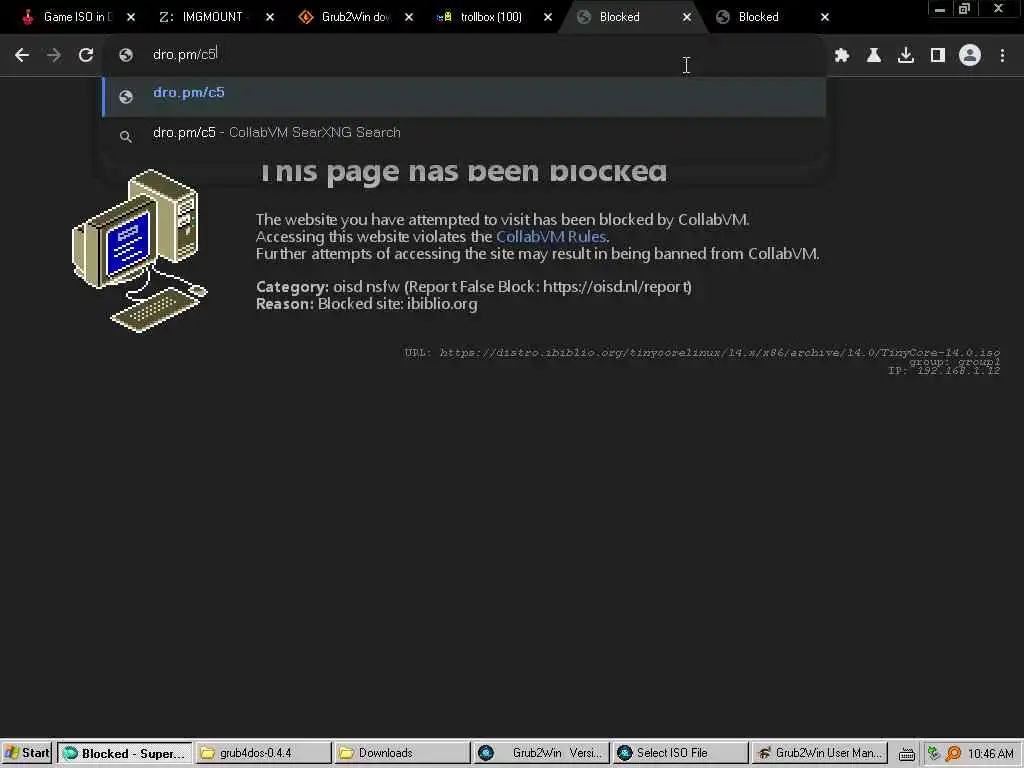The width and height of the screenshot is (1024, 768).
Task: Click the site globe icon in address bar
Action: [126, 56]
